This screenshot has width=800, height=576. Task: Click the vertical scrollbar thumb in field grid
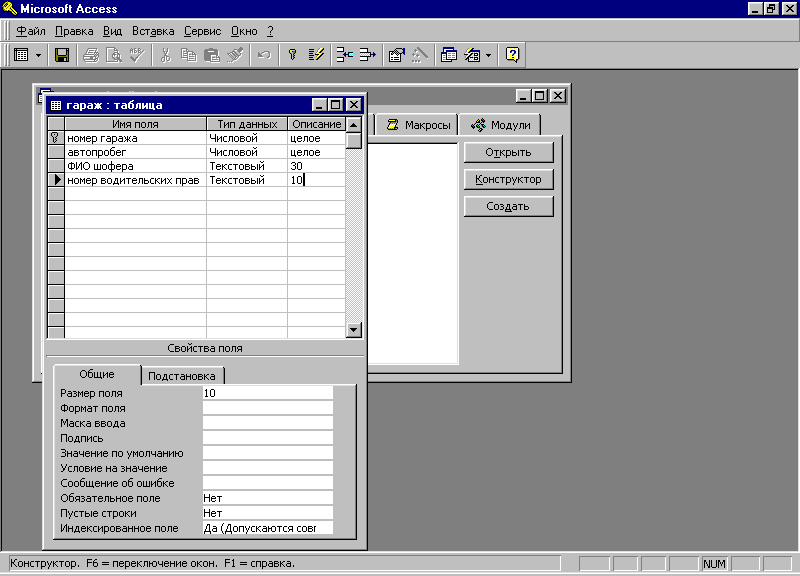coord(354,140)
